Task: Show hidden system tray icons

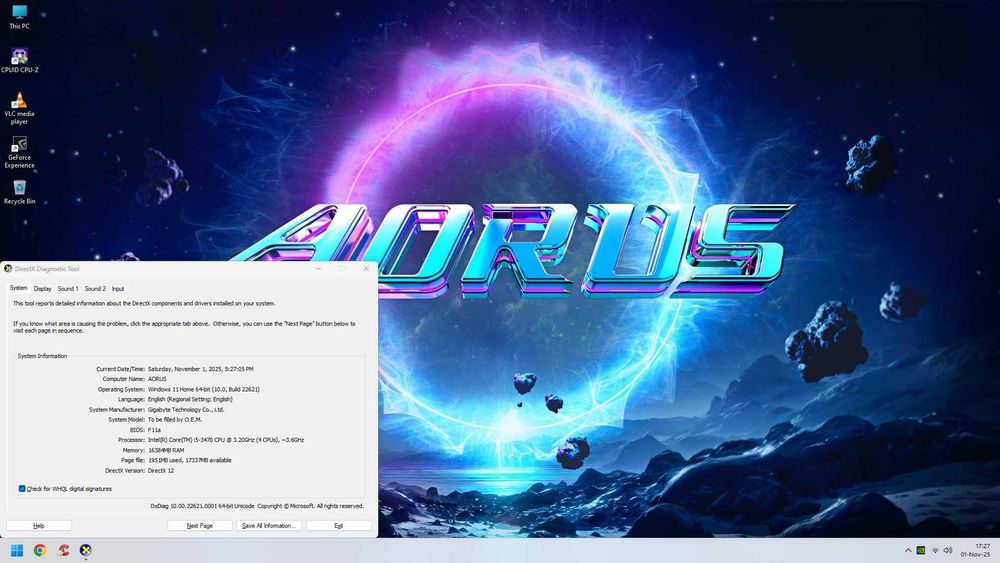Action: click(908, 550)
